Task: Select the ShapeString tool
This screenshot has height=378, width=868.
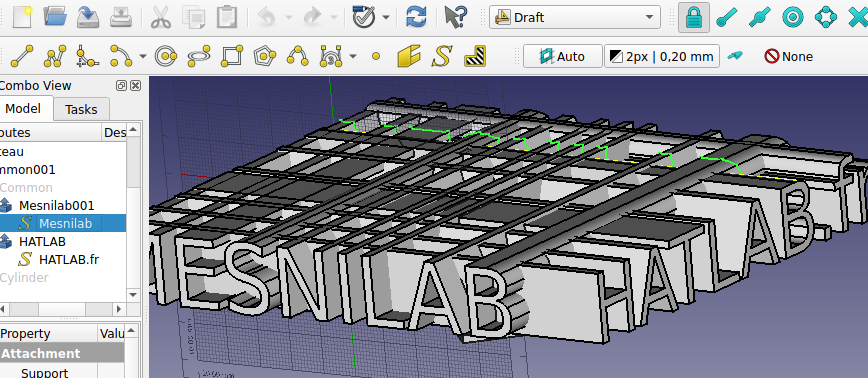Action: (442, 56)
